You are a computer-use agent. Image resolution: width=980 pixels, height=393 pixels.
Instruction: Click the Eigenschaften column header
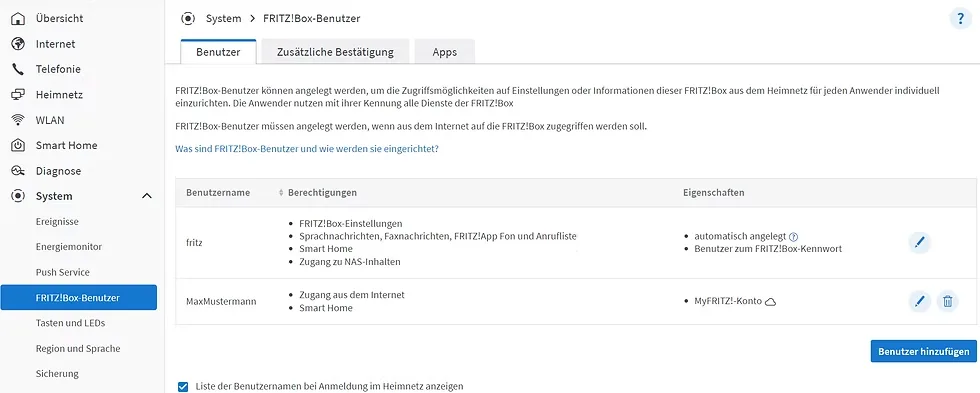click(714, 193)
